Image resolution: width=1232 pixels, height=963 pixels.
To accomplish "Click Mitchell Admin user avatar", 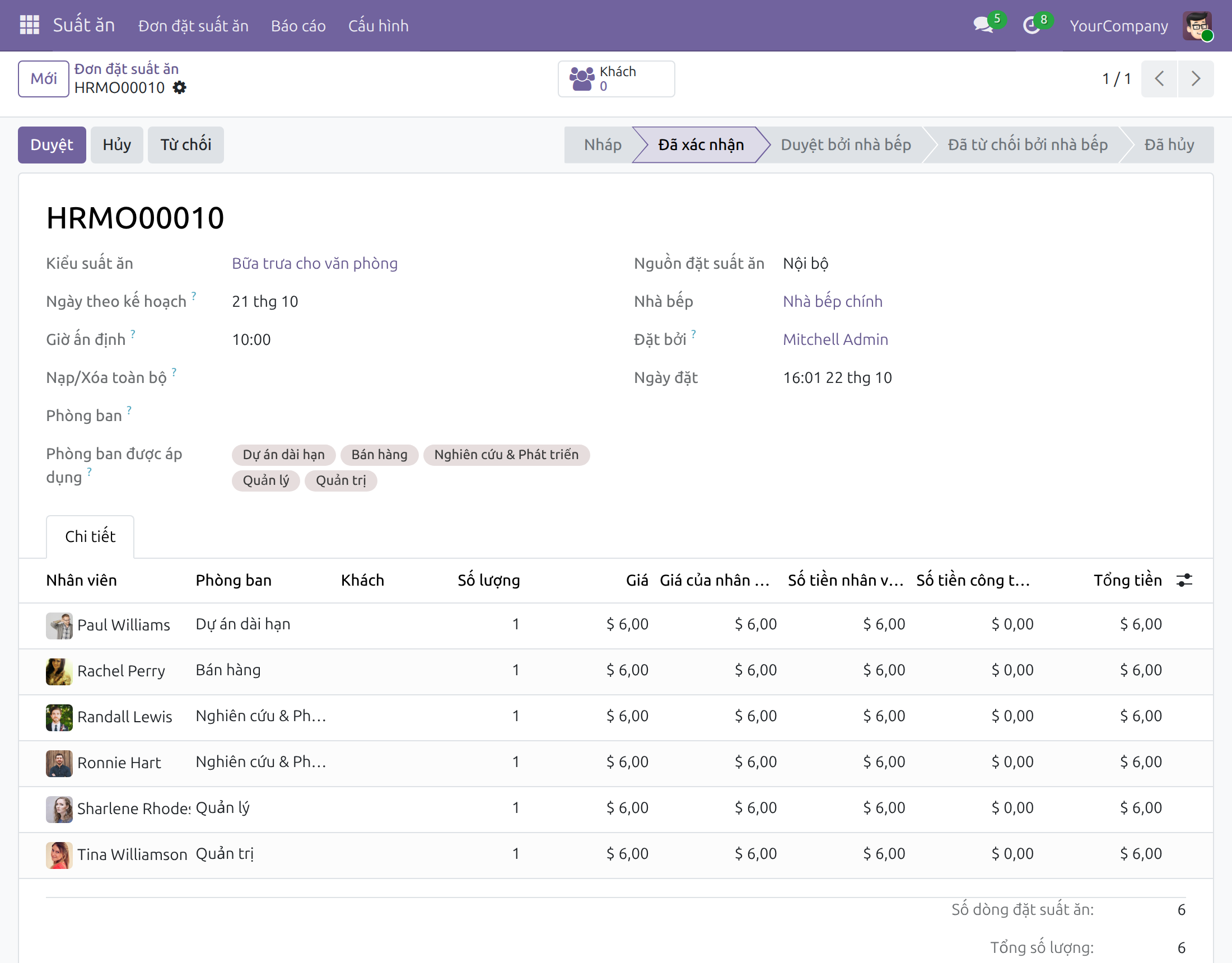I will [1198, 25].
